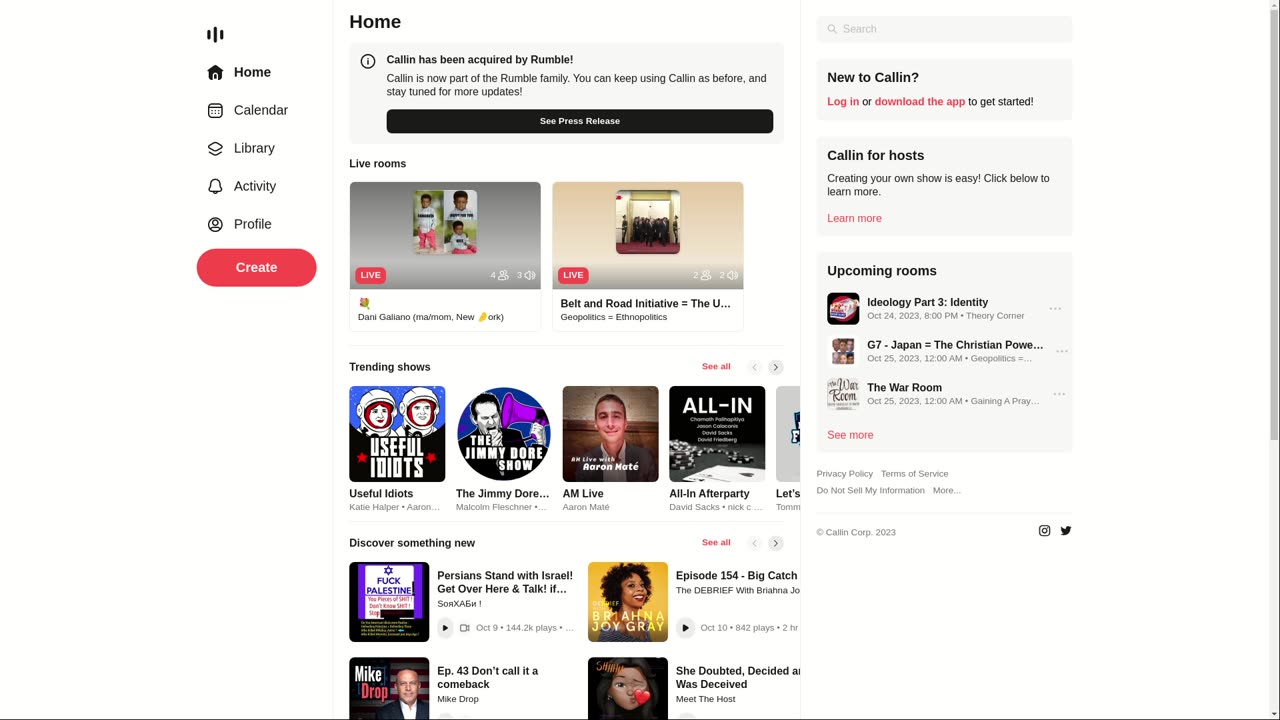Open options for The War Room

[1059, 394]
